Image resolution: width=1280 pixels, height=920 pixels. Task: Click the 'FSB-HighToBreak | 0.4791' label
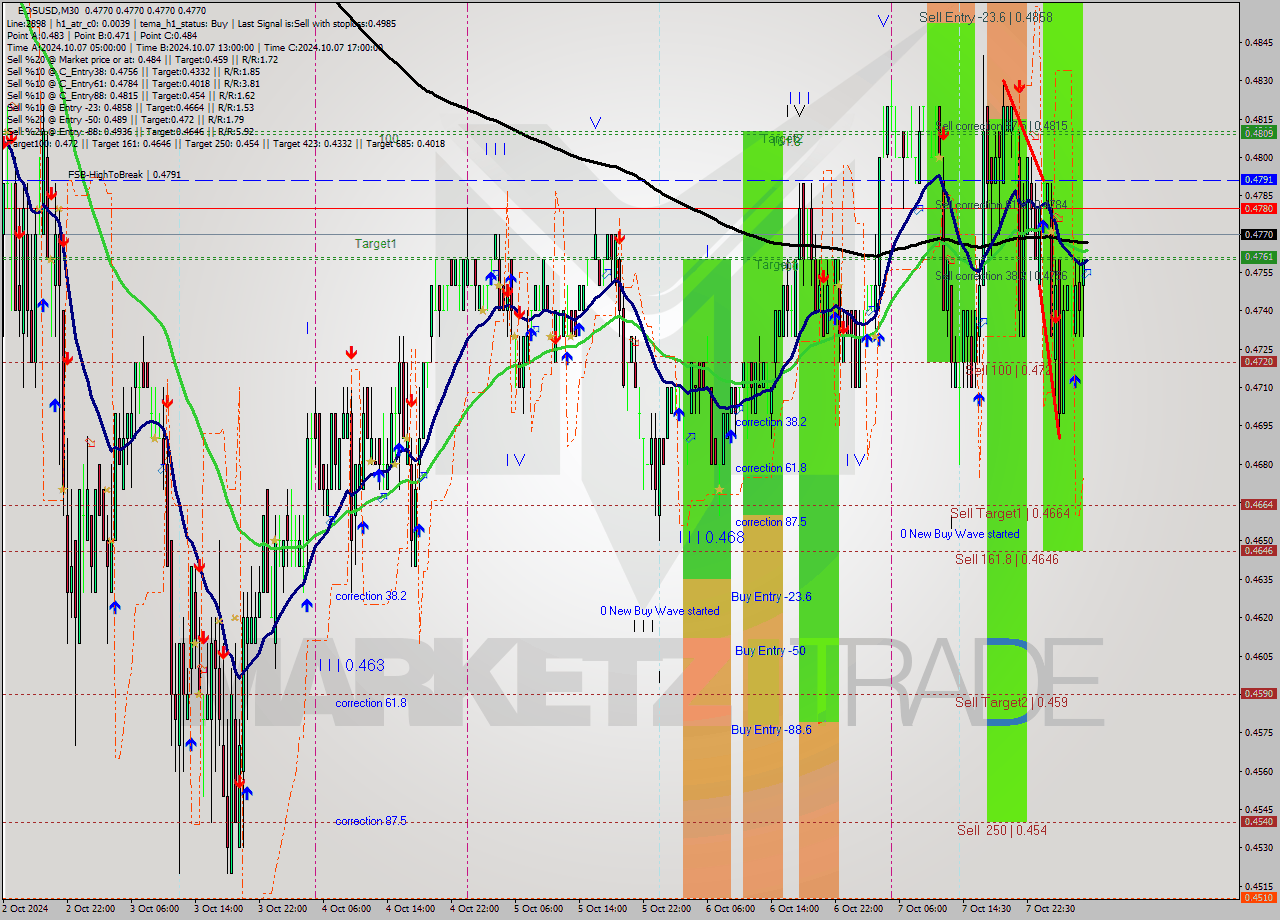click(x=125, y=175)
